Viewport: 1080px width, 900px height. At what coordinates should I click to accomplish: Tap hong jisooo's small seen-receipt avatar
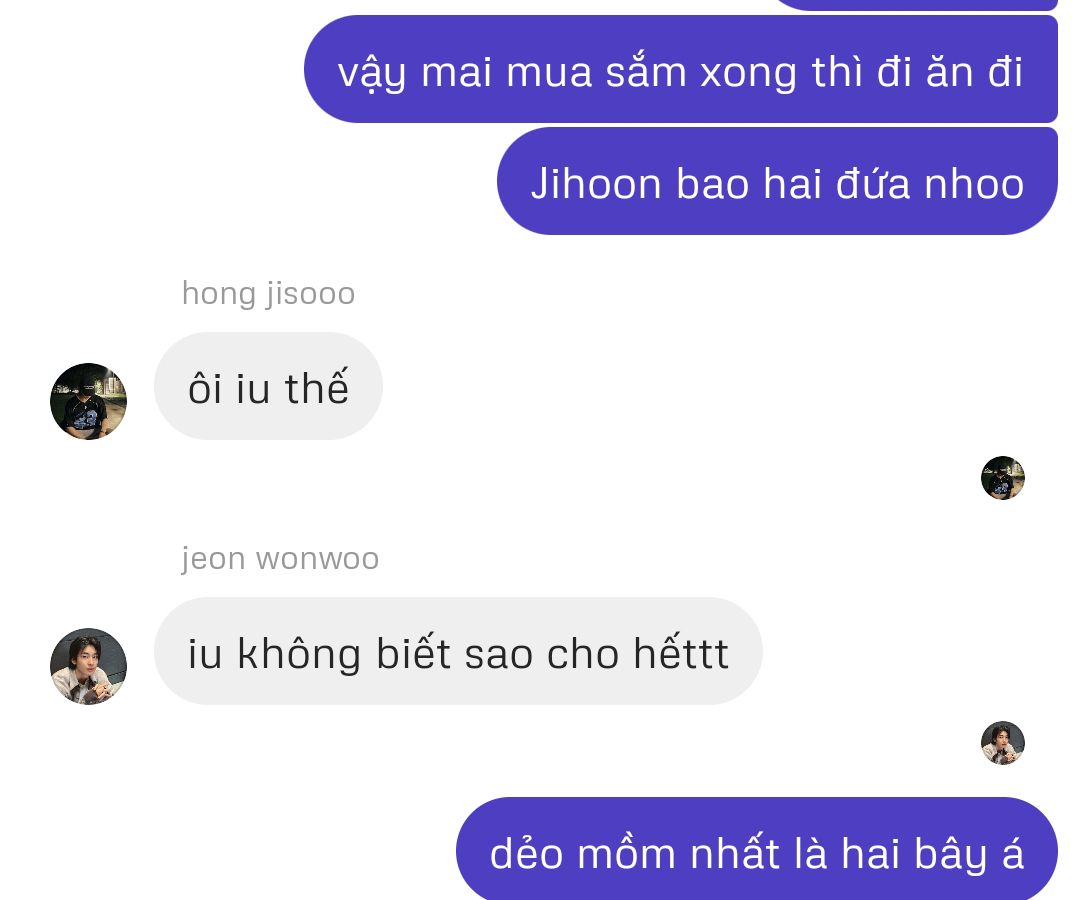point(1002,478)
